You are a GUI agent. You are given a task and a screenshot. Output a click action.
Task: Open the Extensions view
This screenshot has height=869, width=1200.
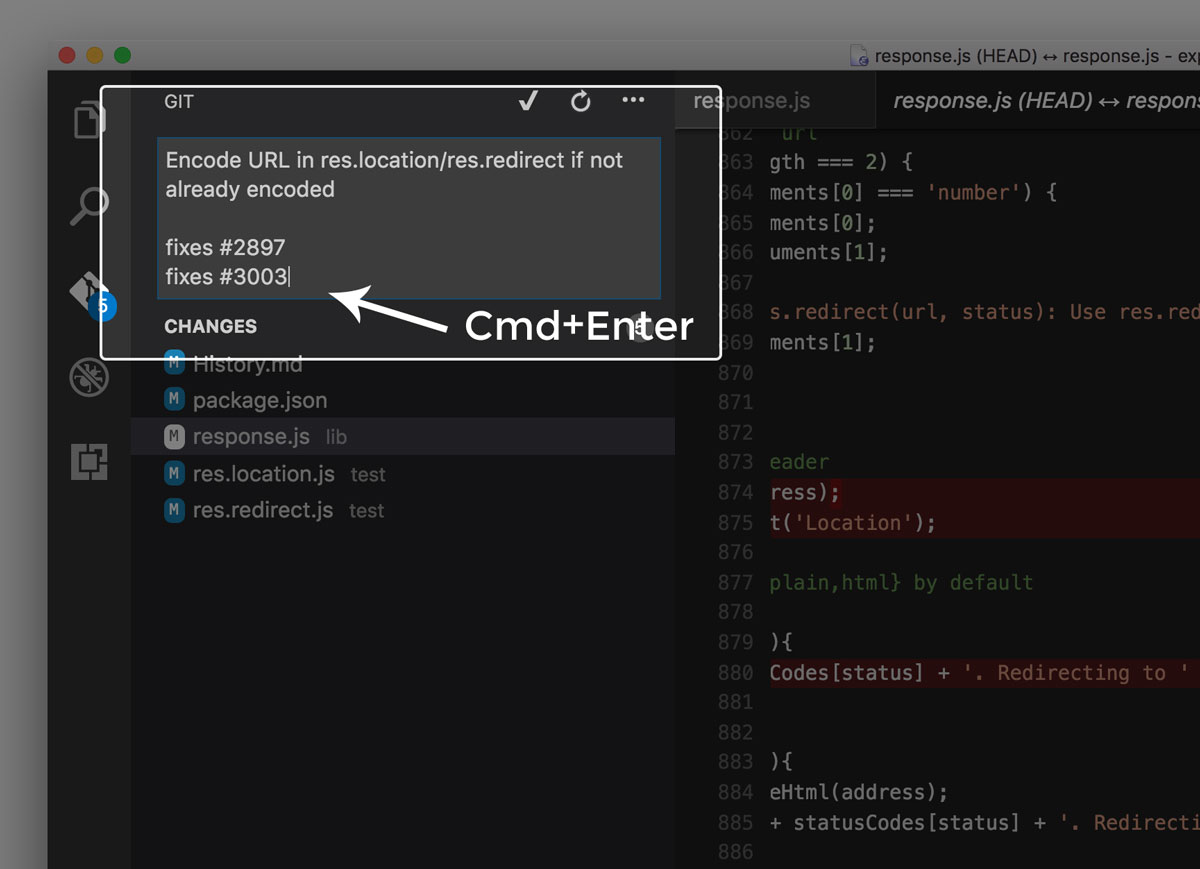click(88, 461)
